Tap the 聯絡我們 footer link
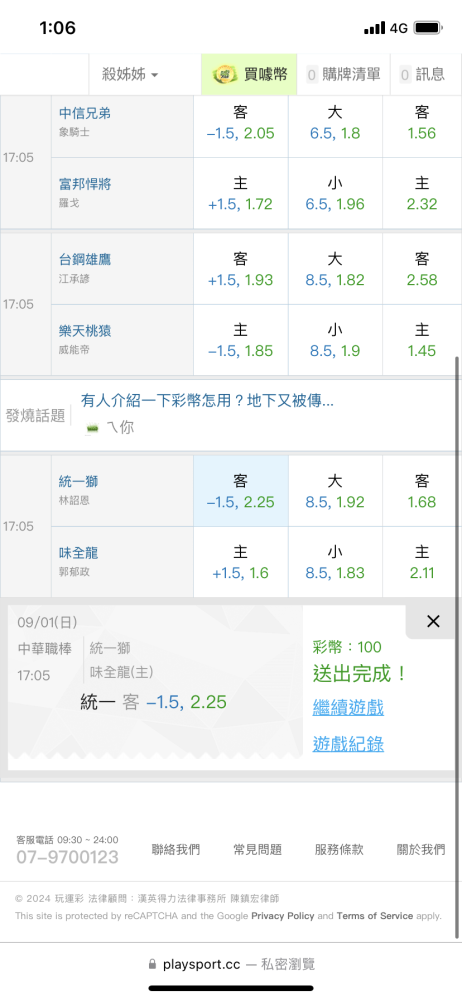Viewport: 462px width, 1000px height. coord(175,849)
